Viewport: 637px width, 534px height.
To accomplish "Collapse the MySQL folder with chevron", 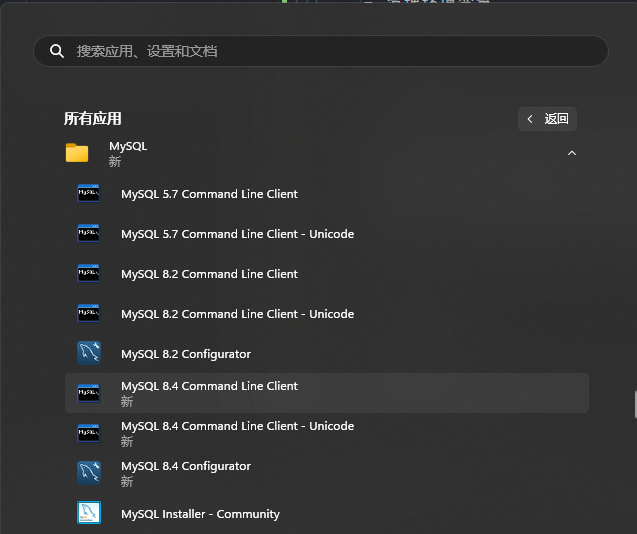I will (572, 153).
